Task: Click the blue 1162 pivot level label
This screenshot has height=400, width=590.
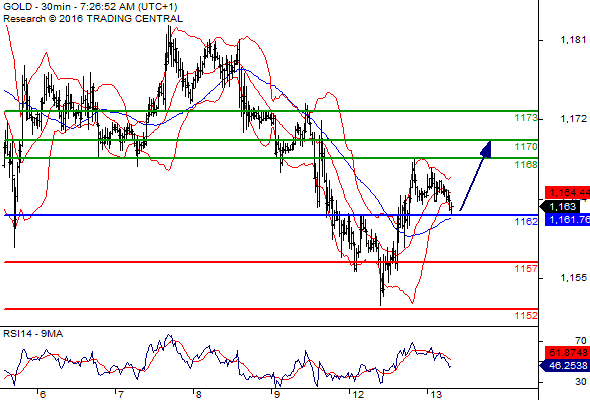Action: [x=526, y=221]
